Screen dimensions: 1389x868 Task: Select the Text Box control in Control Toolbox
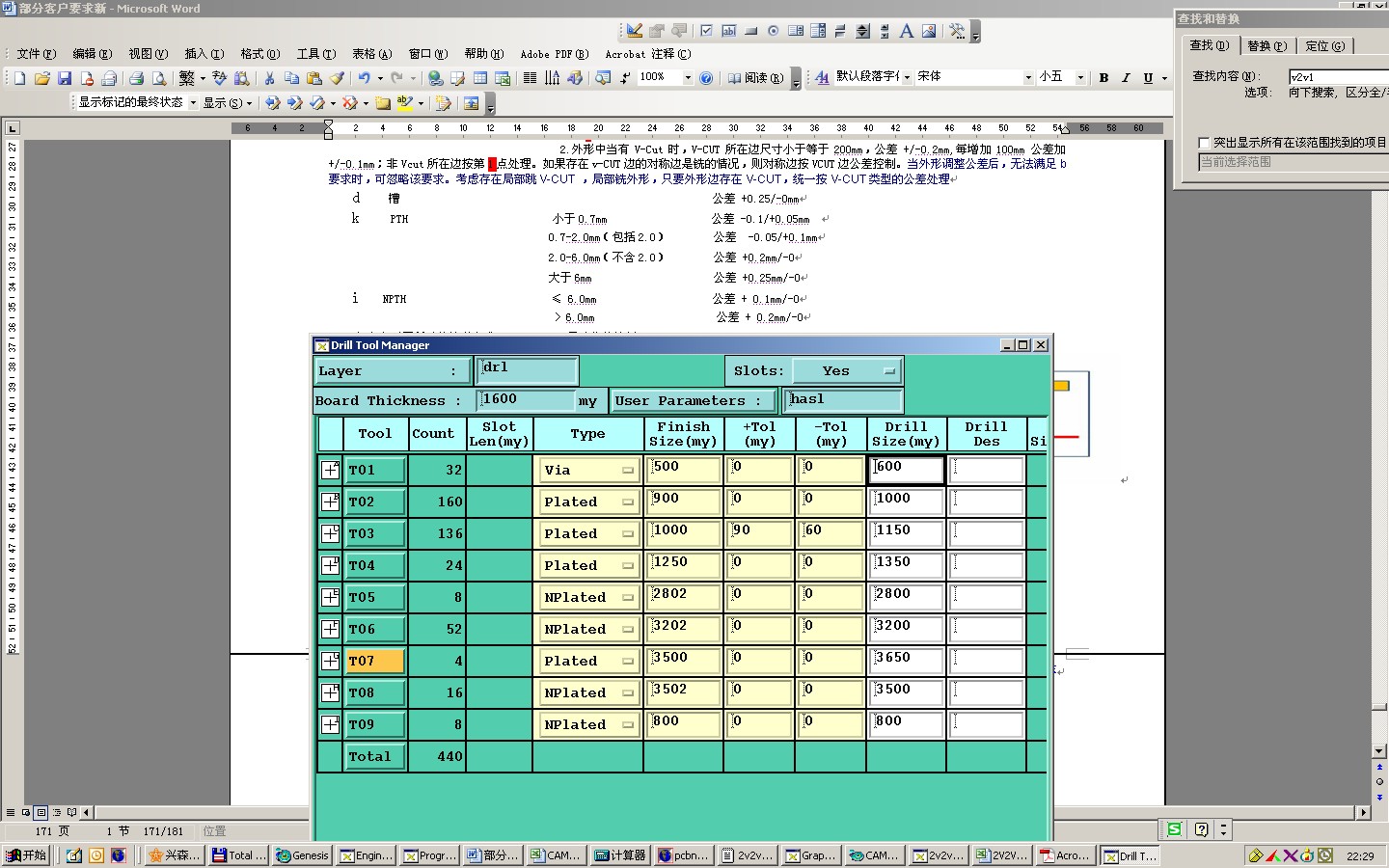[x=728, y=31]
